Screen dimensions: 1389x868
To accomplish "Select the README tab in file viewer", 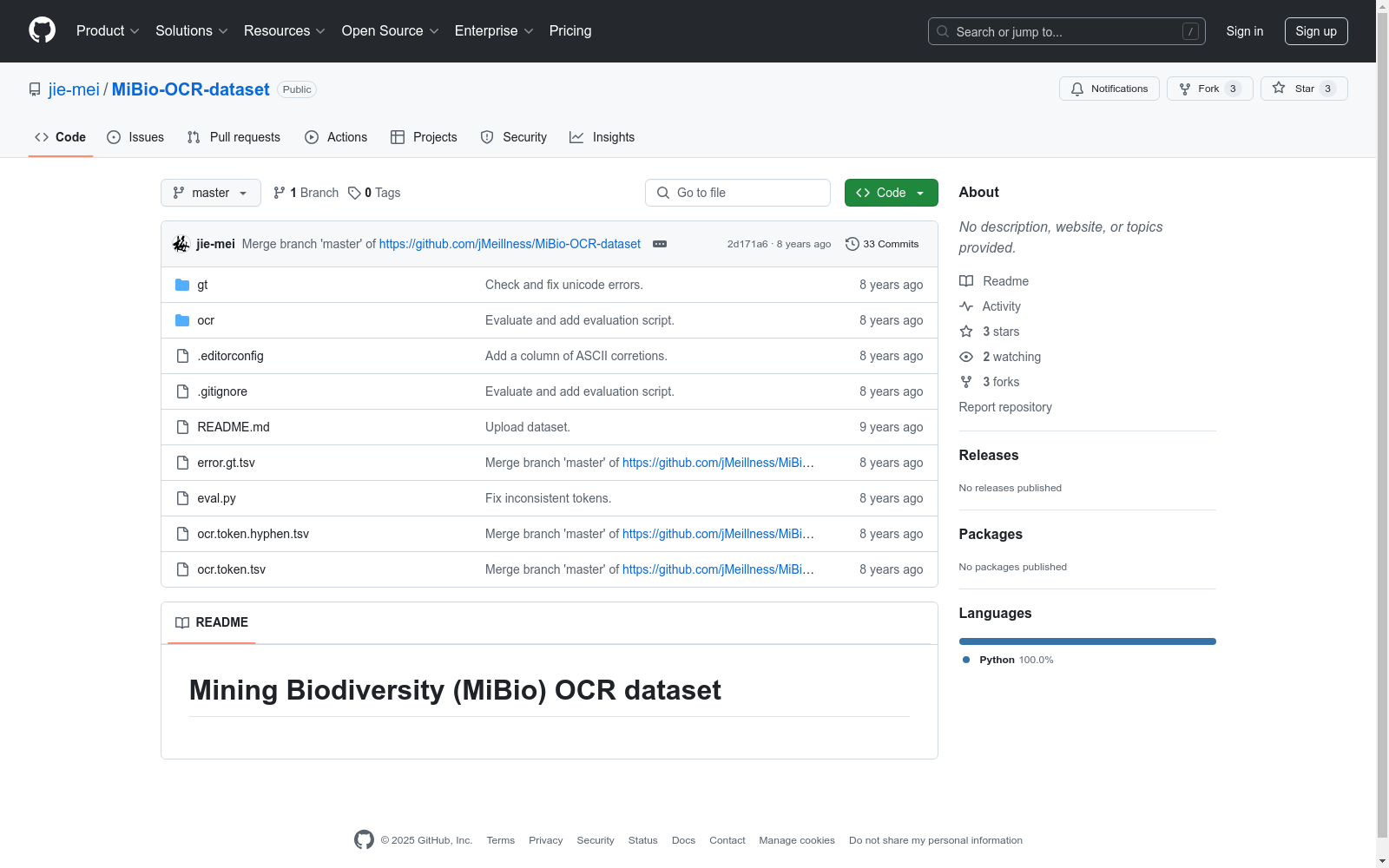I will point(212,622).
